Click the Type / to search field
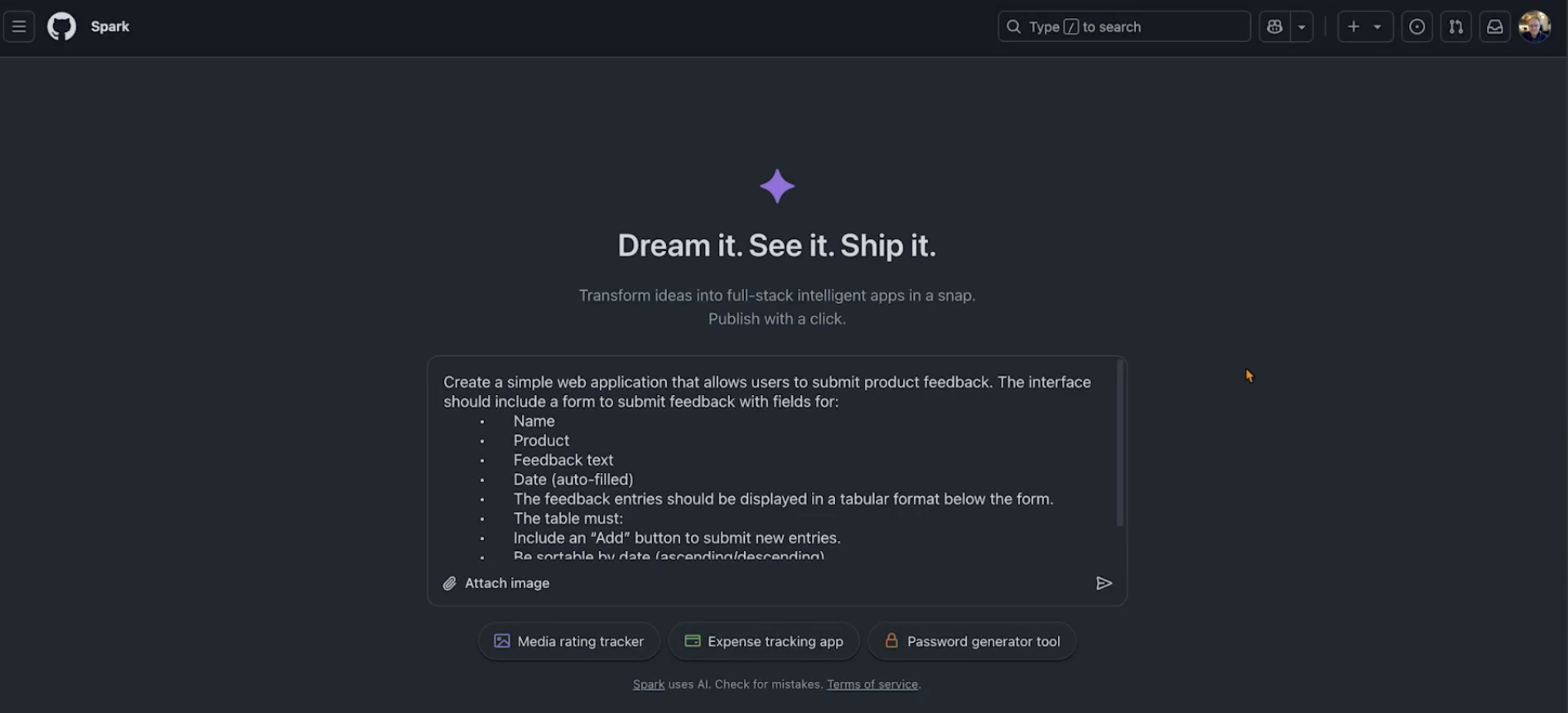Viewport: 1568px width, 713px height. (1124, 27)
